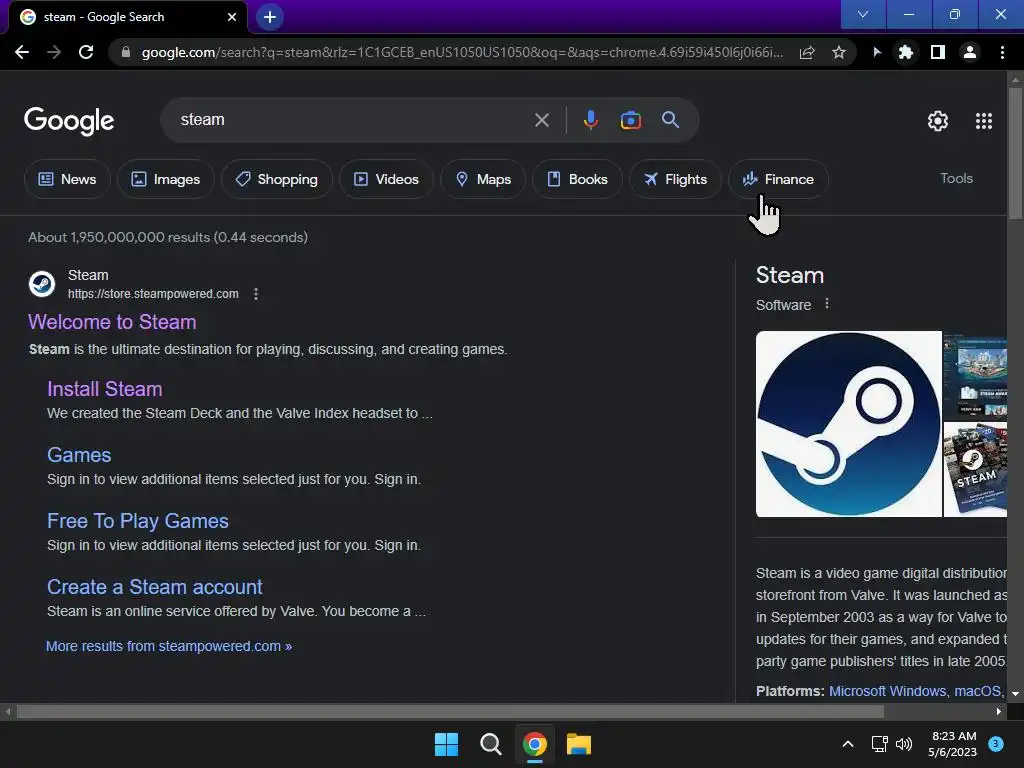The width and height of the screenshot is (1024, 768).
Task: Toggle the Chrome side panel icon
Action: 938,52
